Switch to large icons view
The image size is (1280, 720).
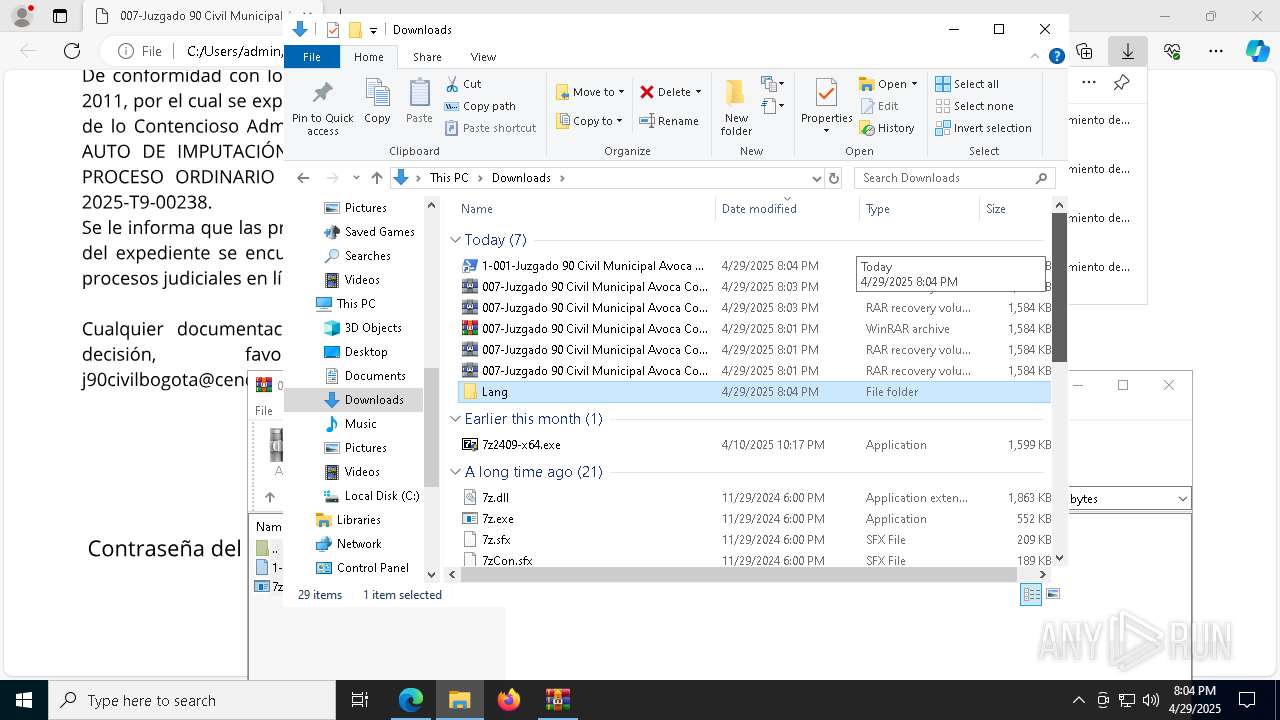point(1052,595)
